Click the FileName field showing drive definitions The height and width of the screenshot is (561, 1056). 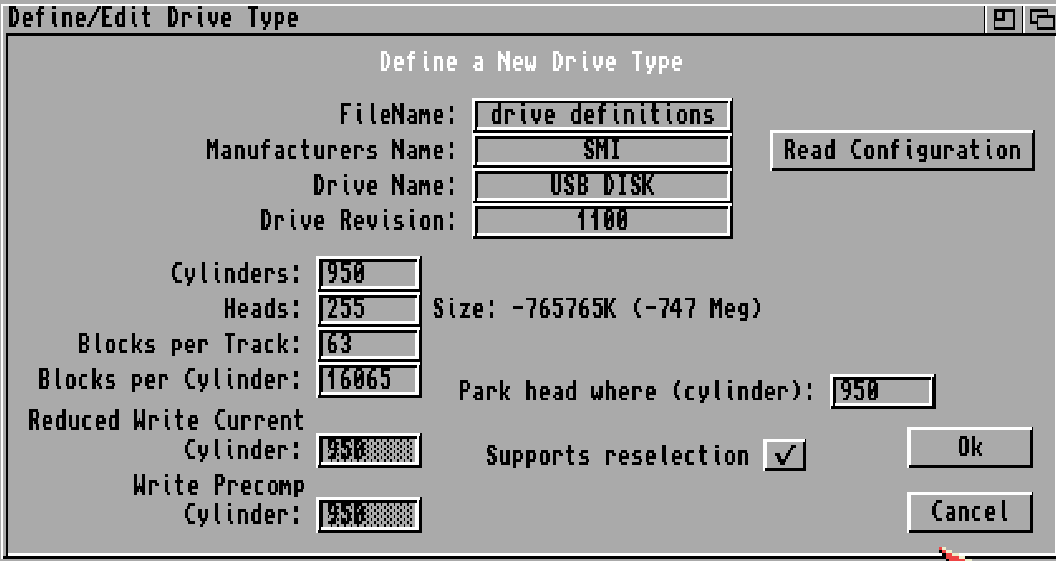point(602,115)
